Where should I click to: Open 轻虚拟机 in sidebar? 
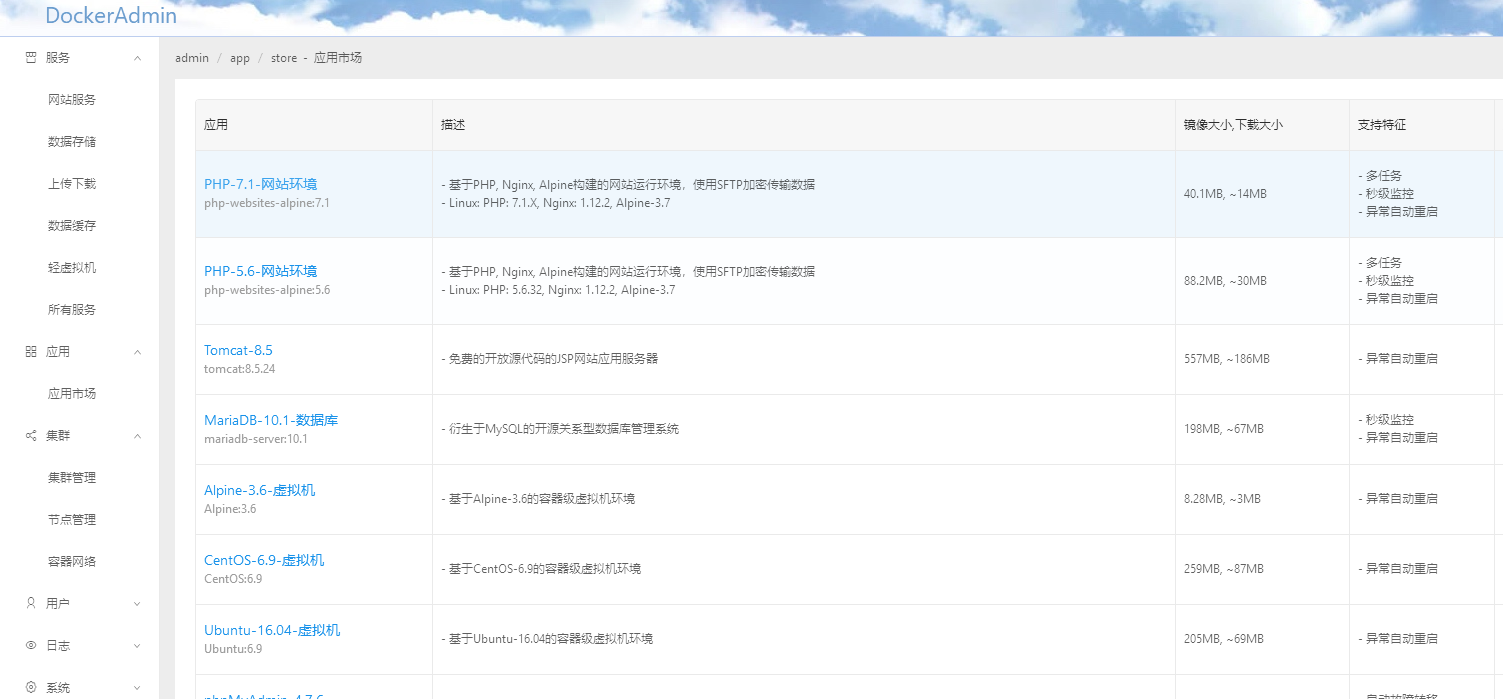72,268
